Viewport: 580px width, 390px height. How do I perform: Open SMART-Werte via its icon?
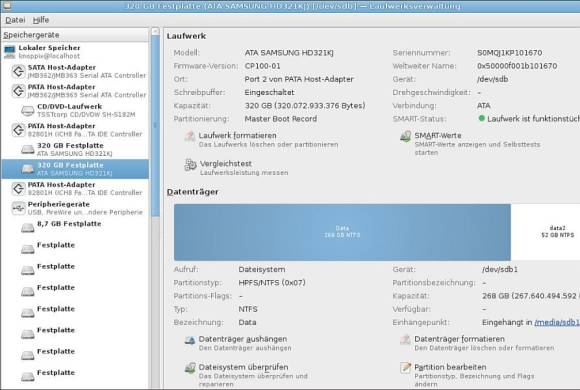405,136
